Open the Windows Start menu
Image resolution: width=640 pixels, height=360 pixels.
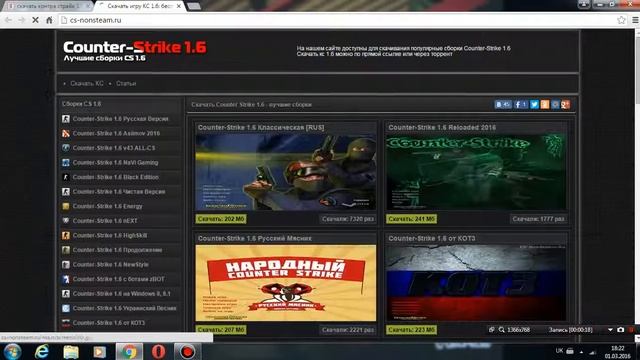(x=12, y=351)
